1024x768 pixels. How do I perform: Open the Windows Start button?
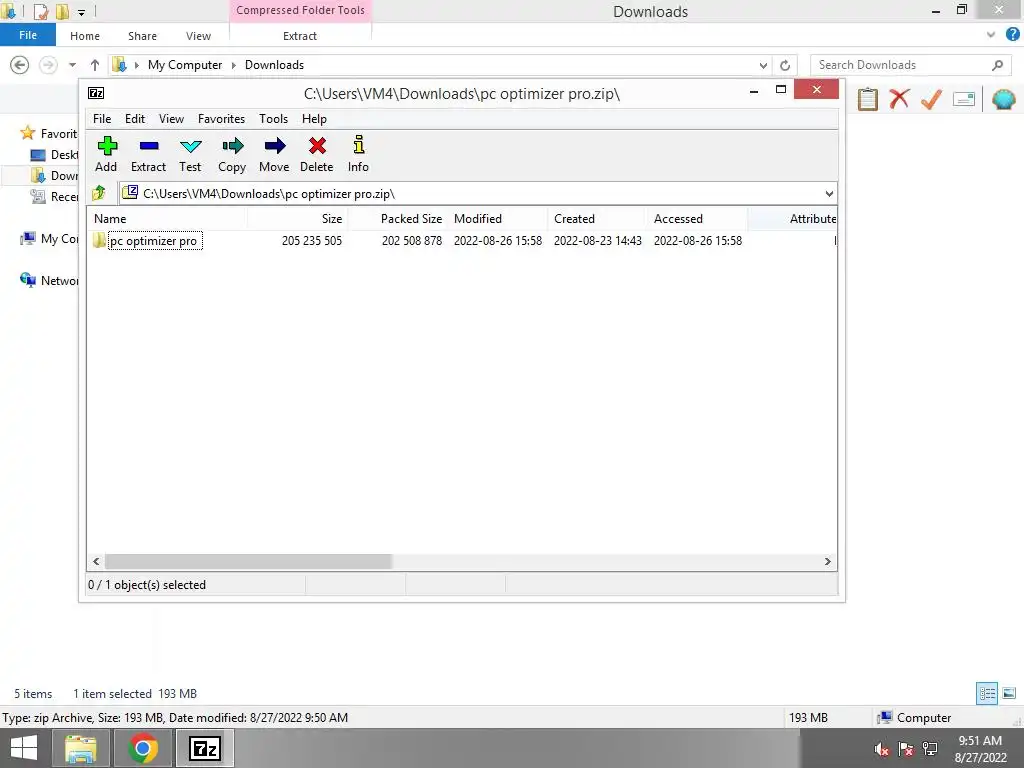(x=24, y=748)
